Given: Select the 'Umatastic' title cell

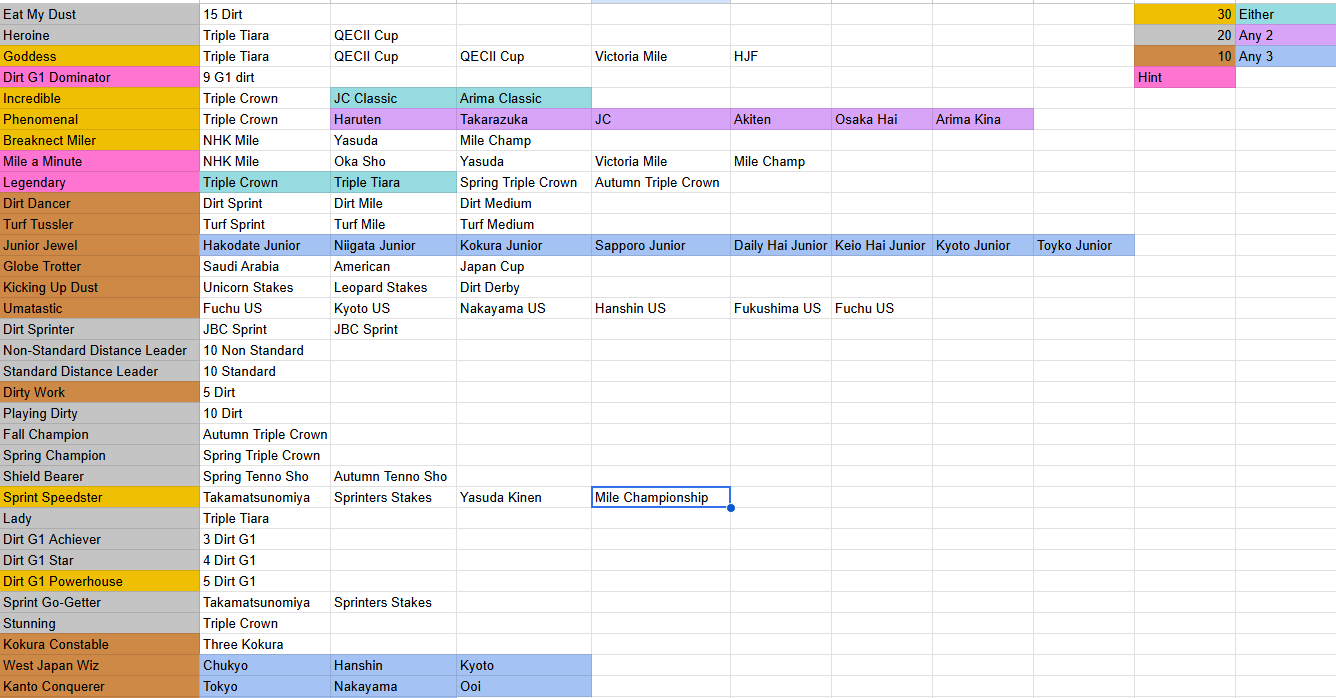Looking at the screenshot, I should [100, 308].
